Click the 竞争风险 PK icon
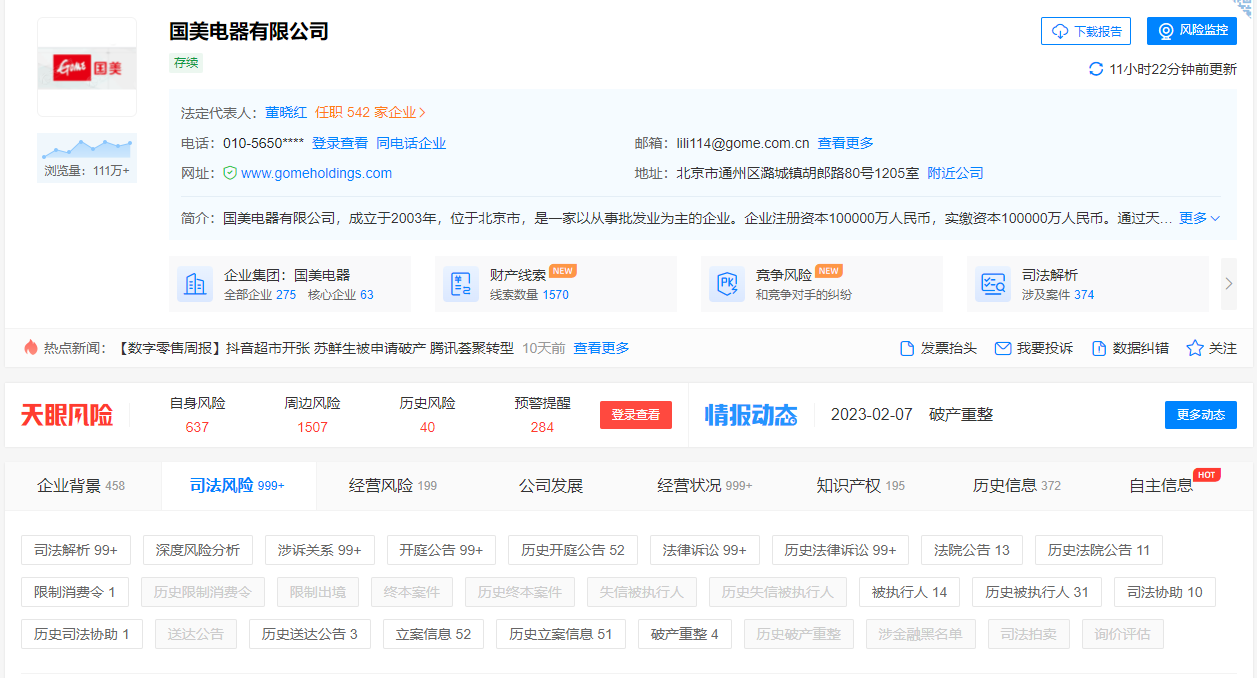The width and height of the screenshot is (1257, 678). [x=727, y=284]
